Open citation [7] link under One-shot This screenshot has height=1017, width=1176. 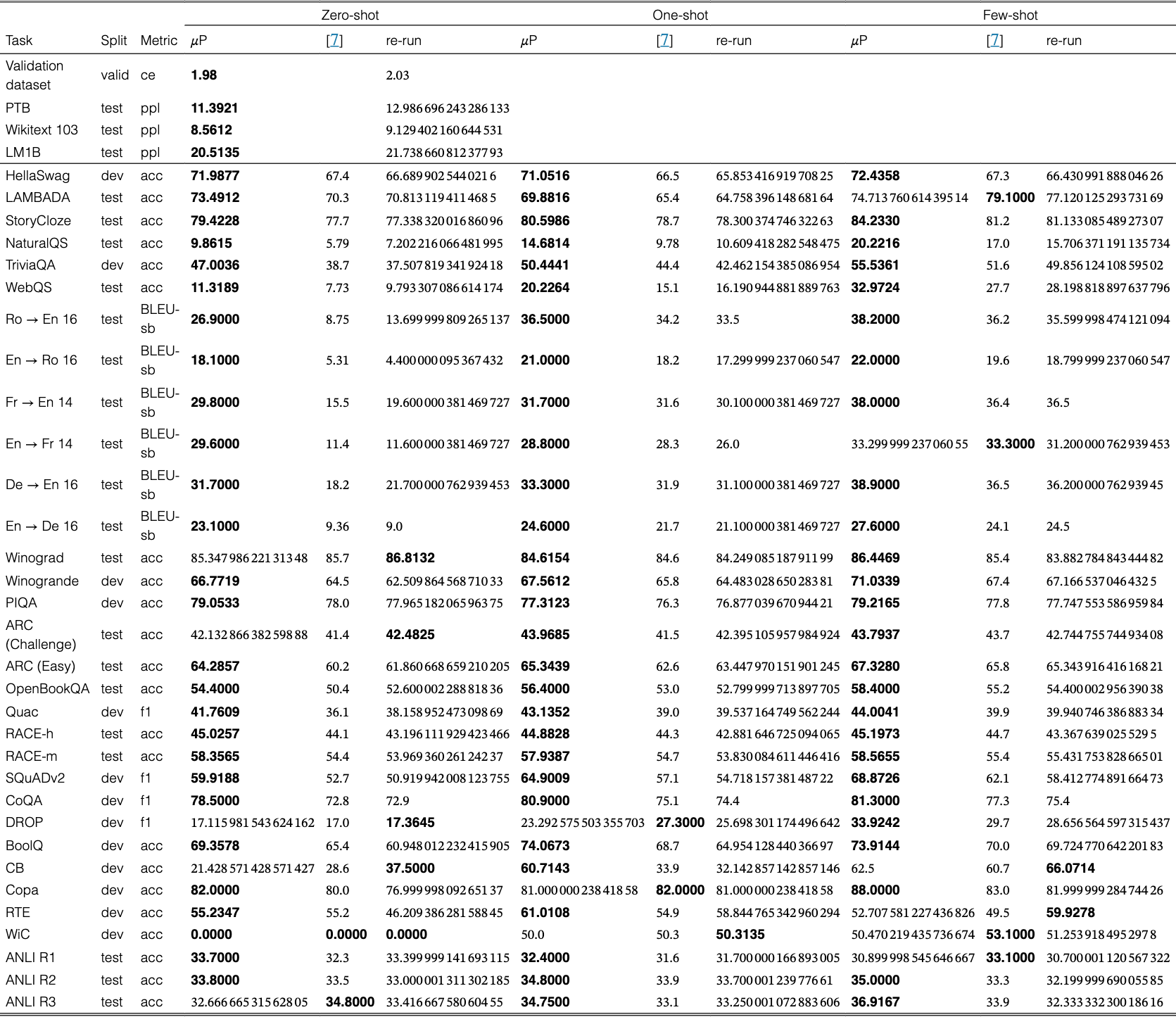pyautogui.click(x=664, y=41)
